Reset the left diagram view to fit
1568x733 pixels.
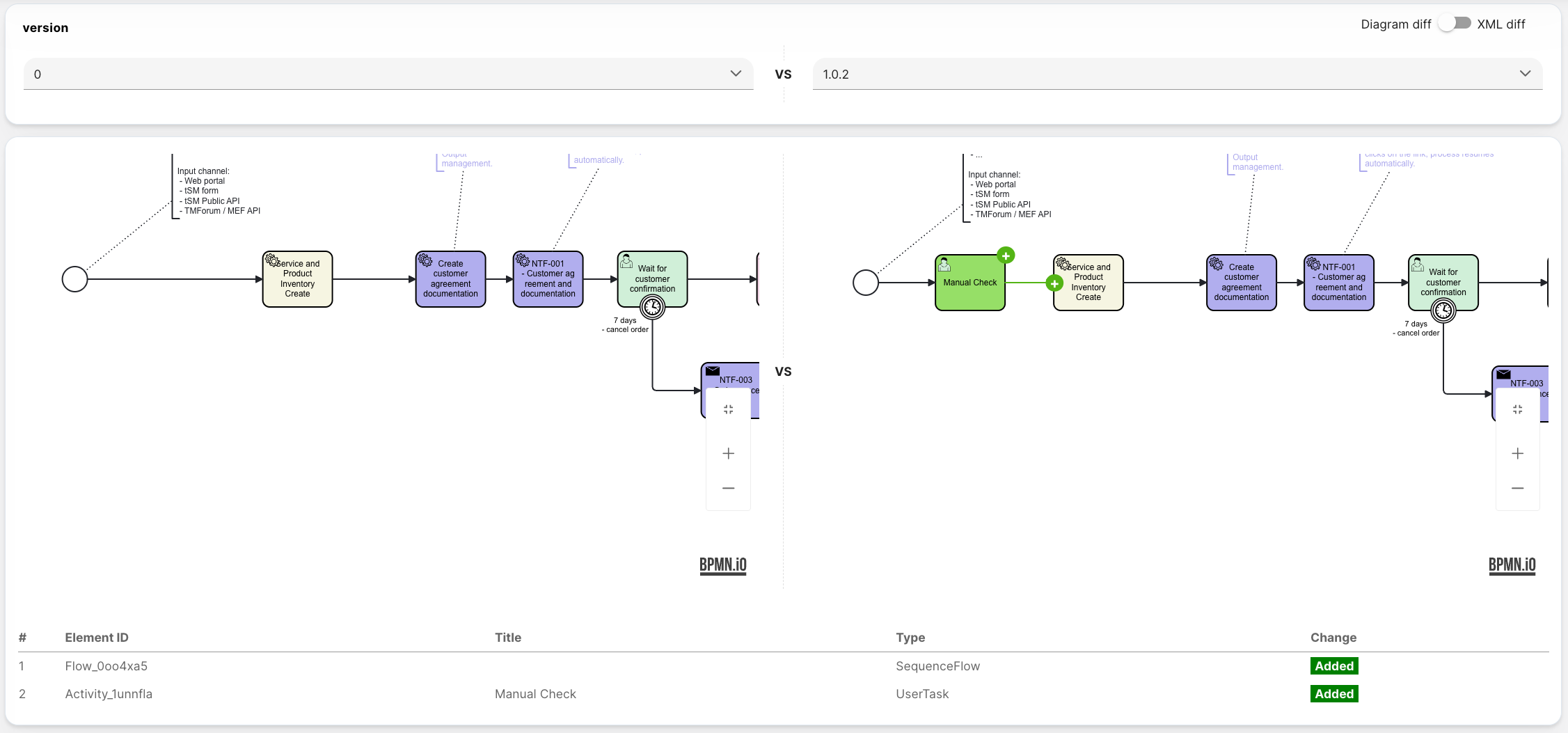coord(728,410)
